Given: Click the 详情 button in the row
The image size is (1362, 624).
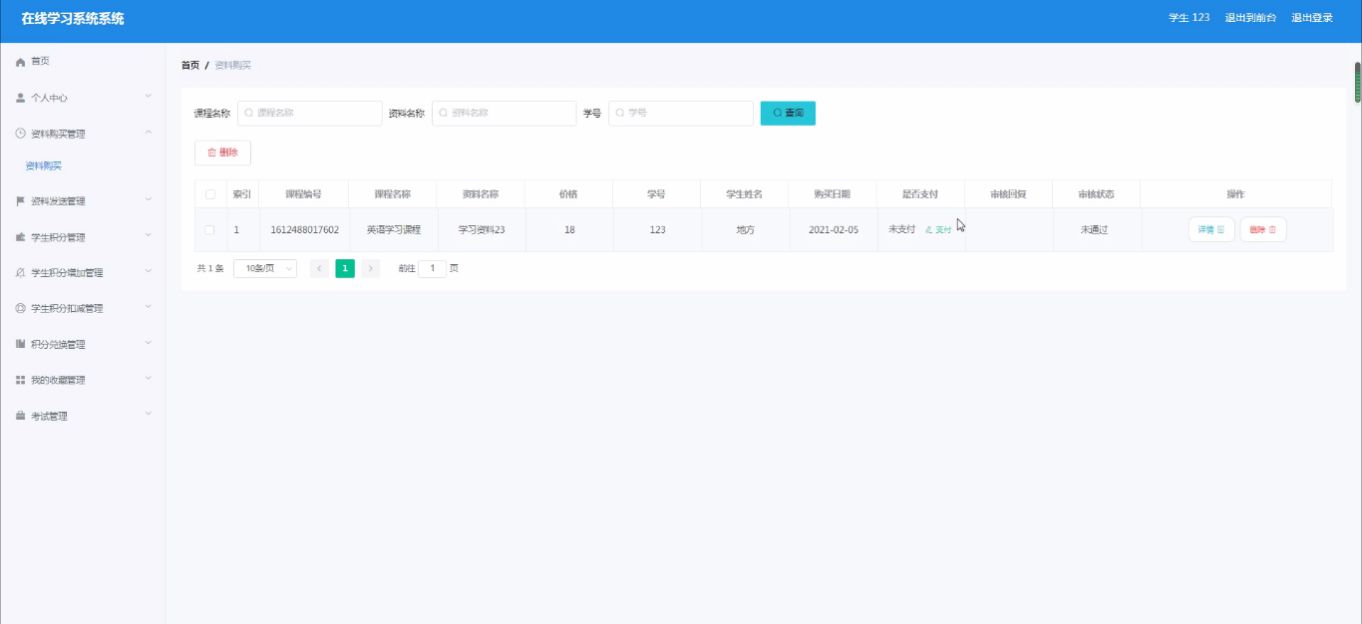Looking at the screenshot, I should [1211, 230].
